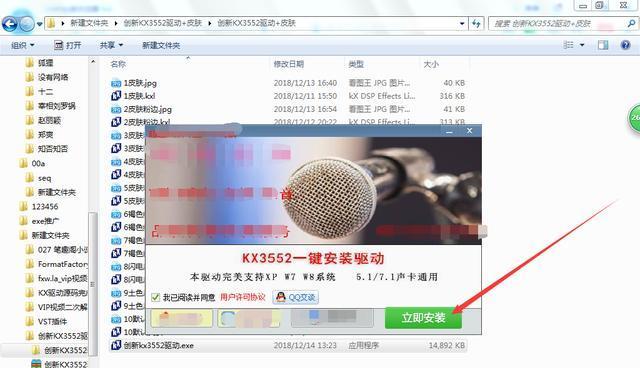This screenshot has width=640, height=368.
Task: Select the VST插件 folder in sidebar
Action: point(52,321)
